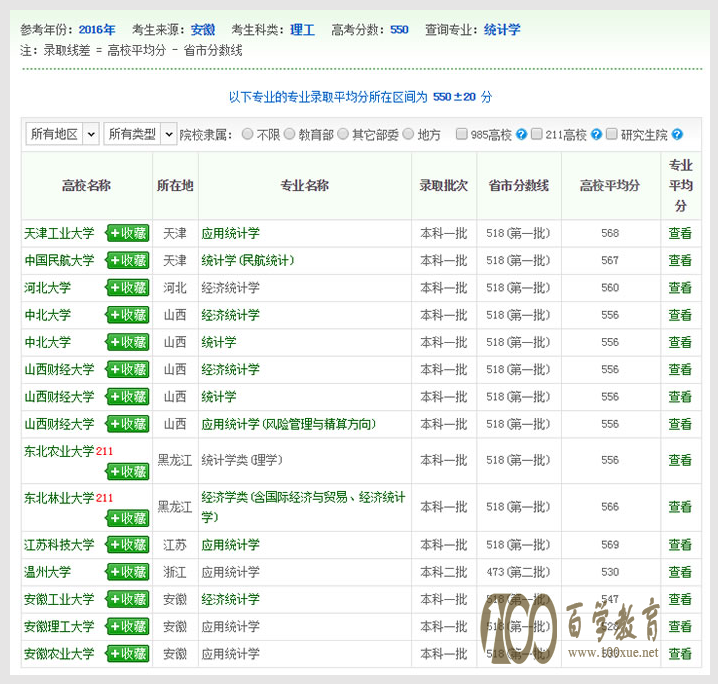Viewport: 718px width, 684px height.
Task: Open 安徽工业大学 school link
Action: coord(59,599)
